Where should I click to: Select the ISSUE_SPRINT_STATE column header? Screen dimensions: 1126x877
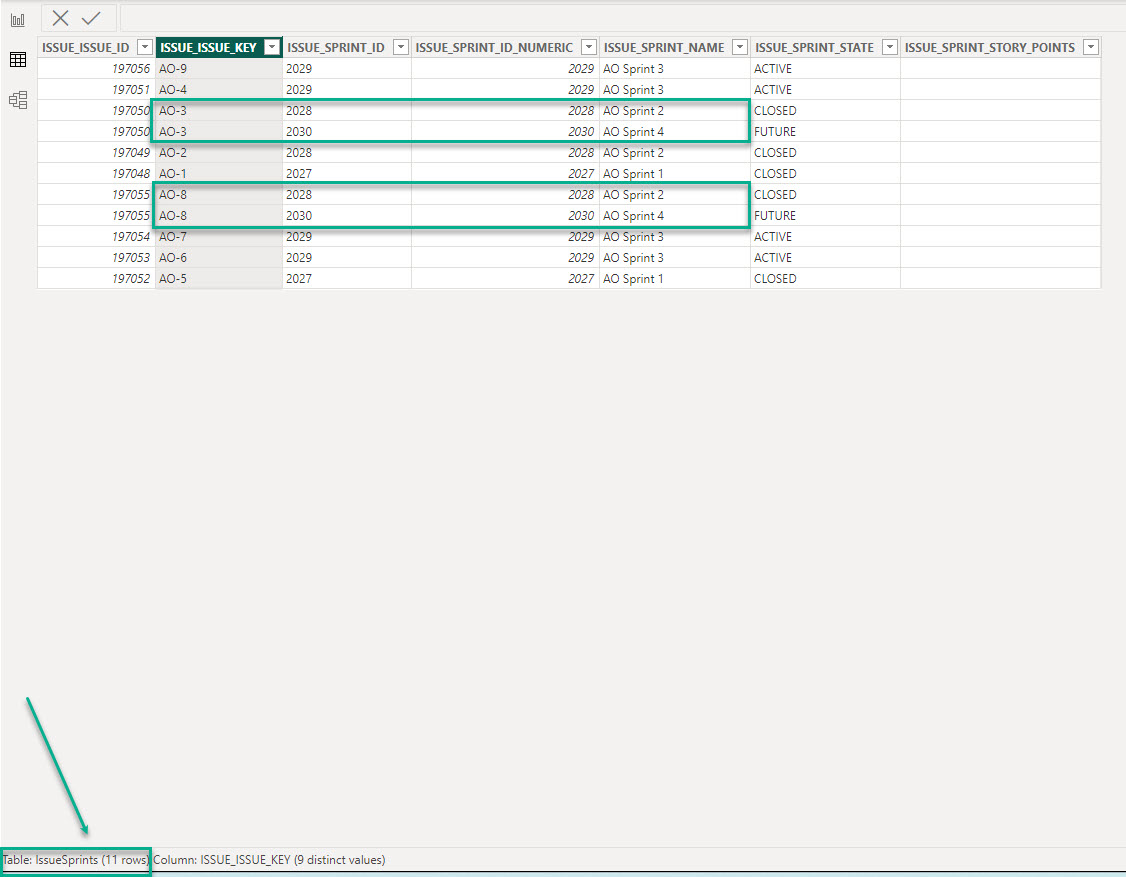click(814, 47)
